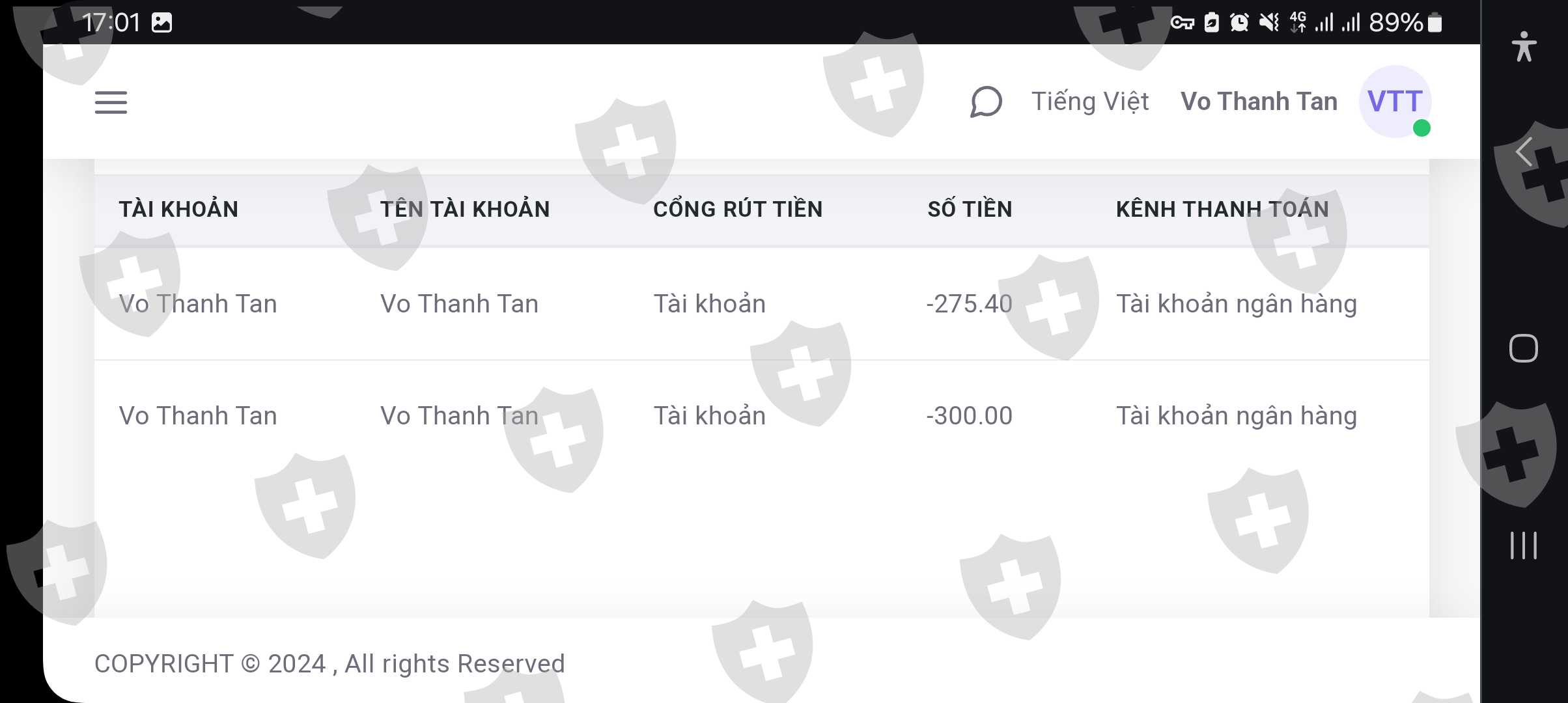
Task: Click the SỐ TIỀN column header
Action: [x=970, y=210]
